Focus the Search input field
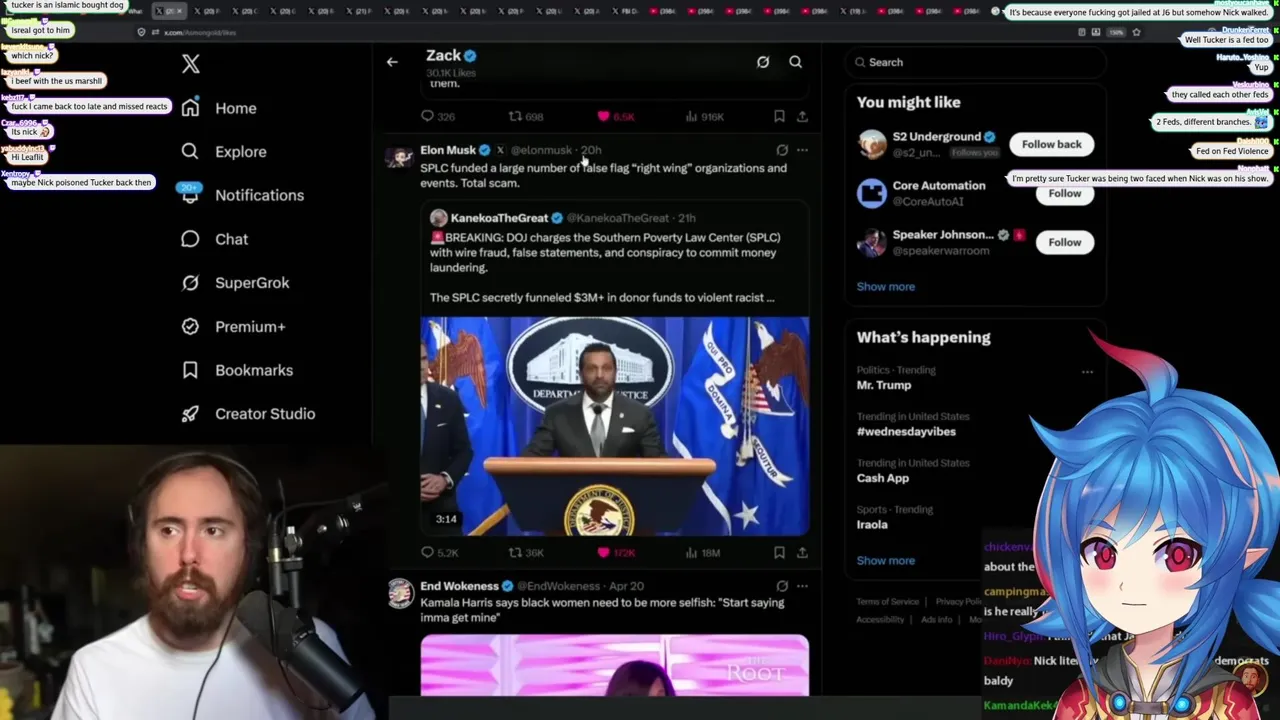This screenshot has width=1280, height=720. tap(975, 62)
